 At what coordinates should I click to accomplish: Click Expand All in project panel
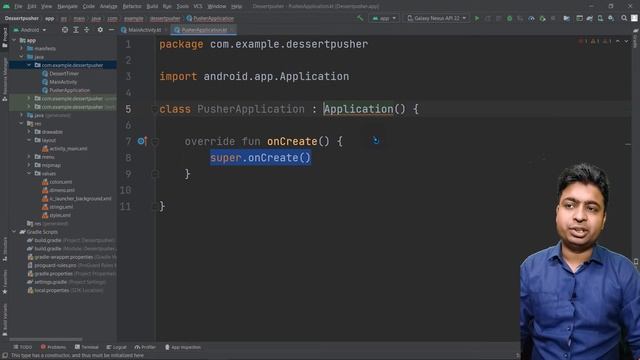[x=76, y=30]
